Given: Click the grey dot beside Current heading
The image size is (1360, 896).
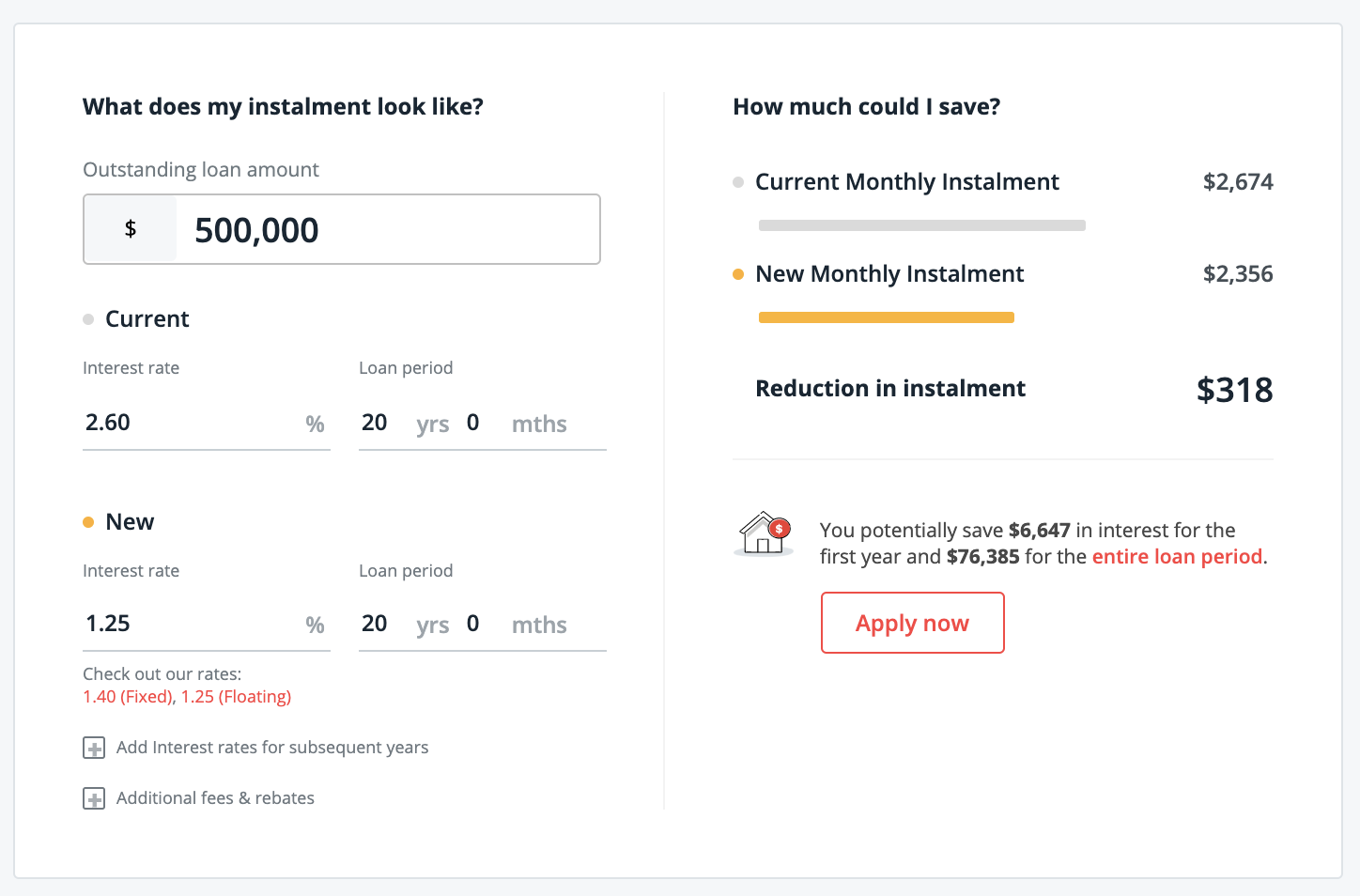Looking at the screenshot, I should [88, 319].
